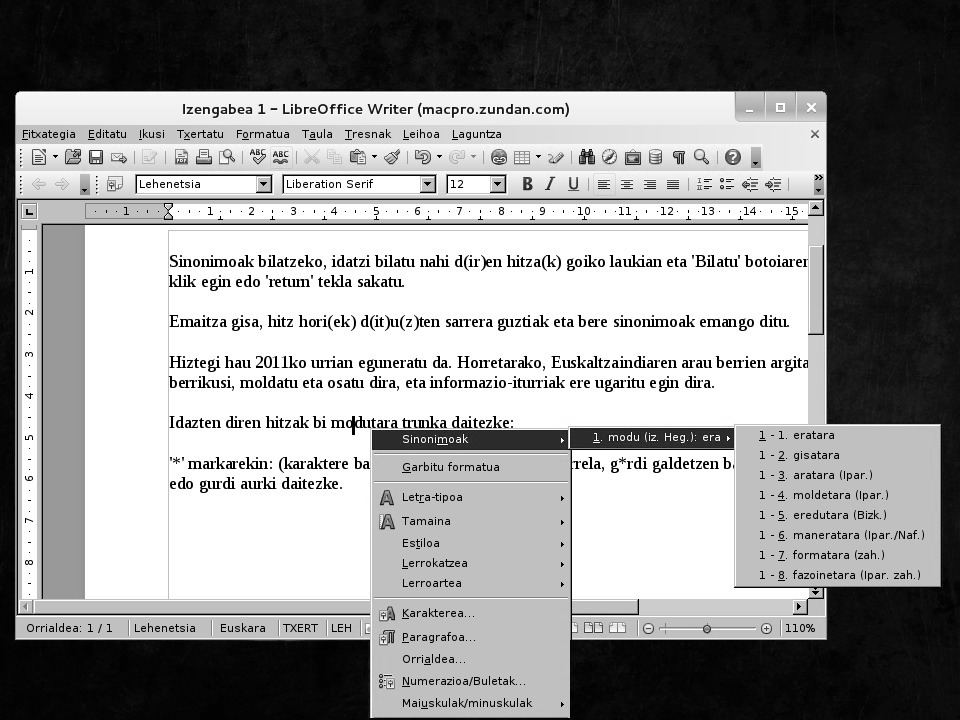
Task: Expand the Paste options arrow
Action: point(374,157)
